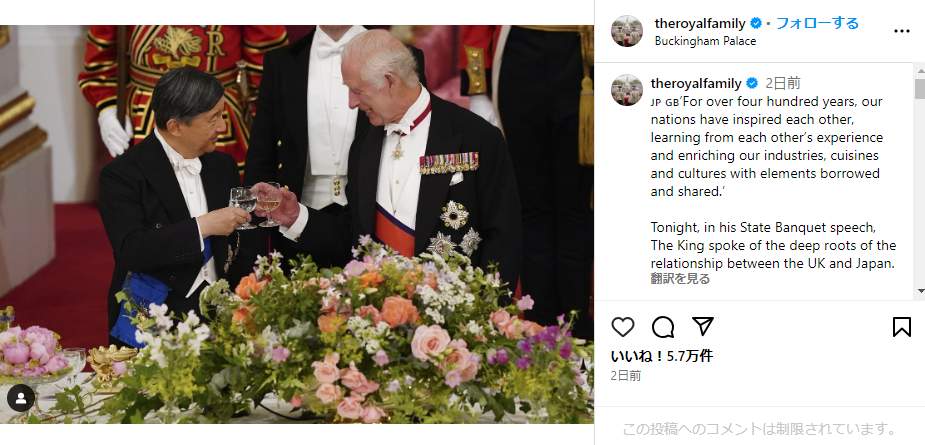Click the scrollbar down arrow in caption panel
The height and width of the screenshot is (445, 925).
920,290
